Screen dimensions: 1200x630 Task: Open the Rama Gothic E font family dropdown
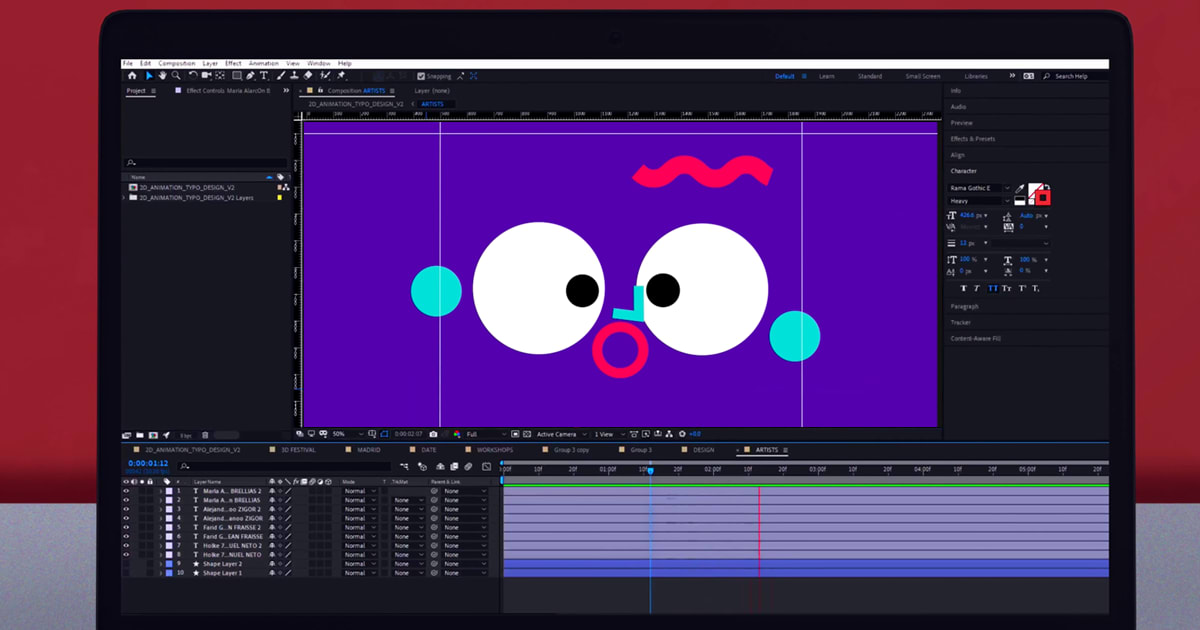pyautogui.click(x=978, y=188)
